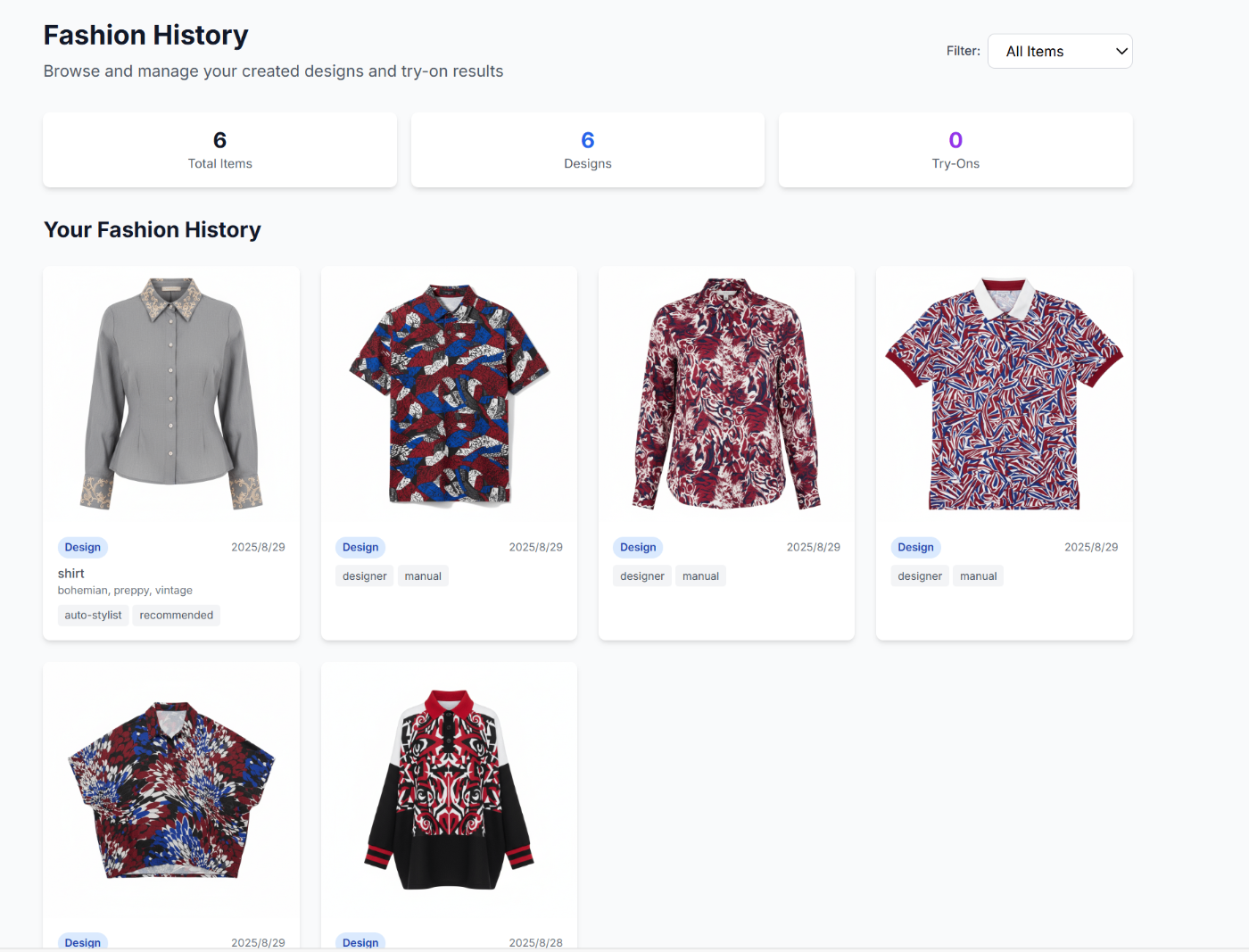Click the designer tag under the polo shirt
1249x952 pixels.
coord(920,575)
